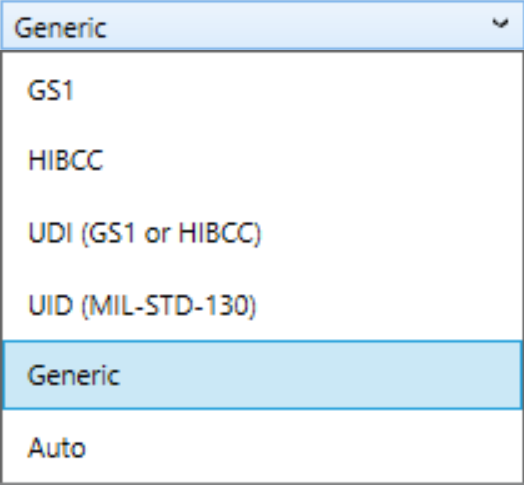Choose the HIBCC option
The image size is (524, 485).
pos(262,160)
